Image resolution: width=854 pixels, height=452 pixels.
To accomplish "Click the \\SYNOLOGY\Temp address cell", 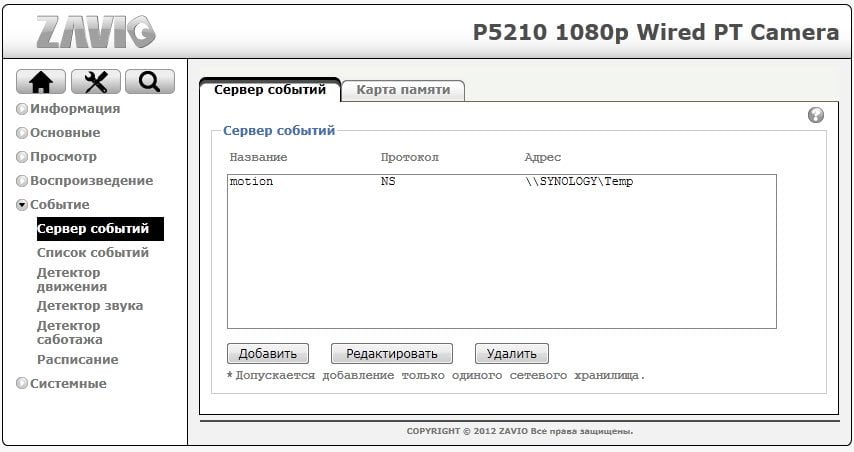I will click(579, 181).
